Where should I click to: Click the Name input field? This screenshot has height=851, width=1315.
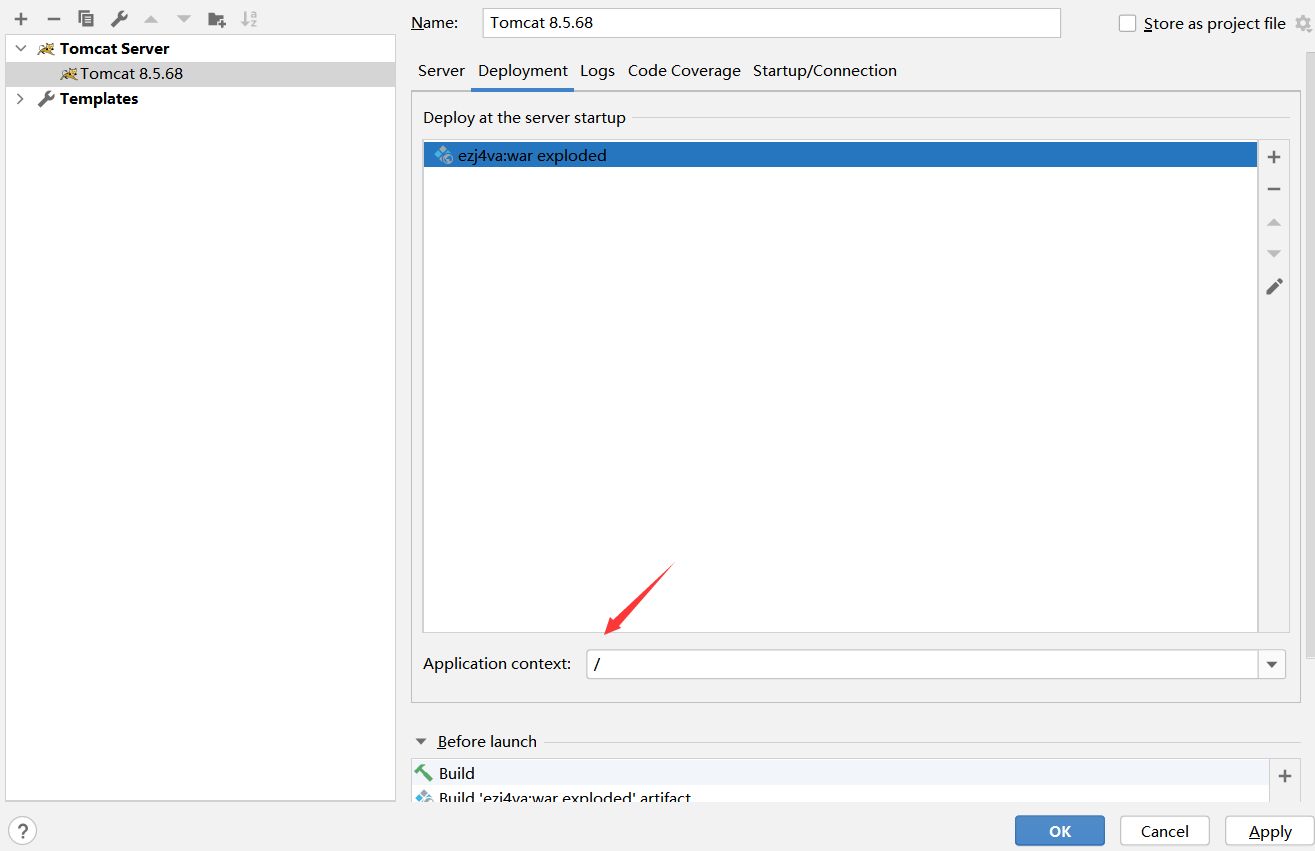(771, 23)
